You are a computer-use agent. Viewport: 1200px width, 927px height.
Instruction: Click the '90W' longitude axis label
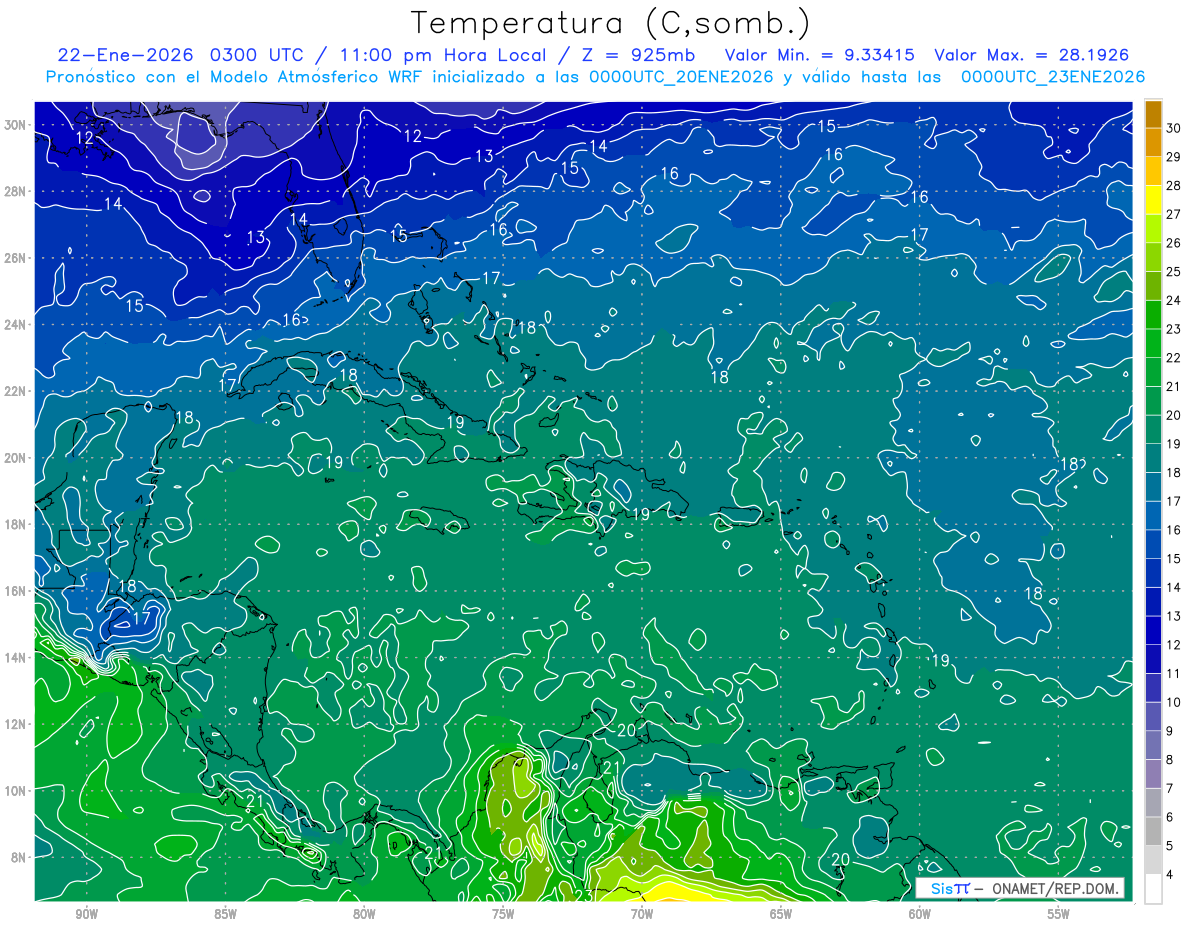[86, 914]
